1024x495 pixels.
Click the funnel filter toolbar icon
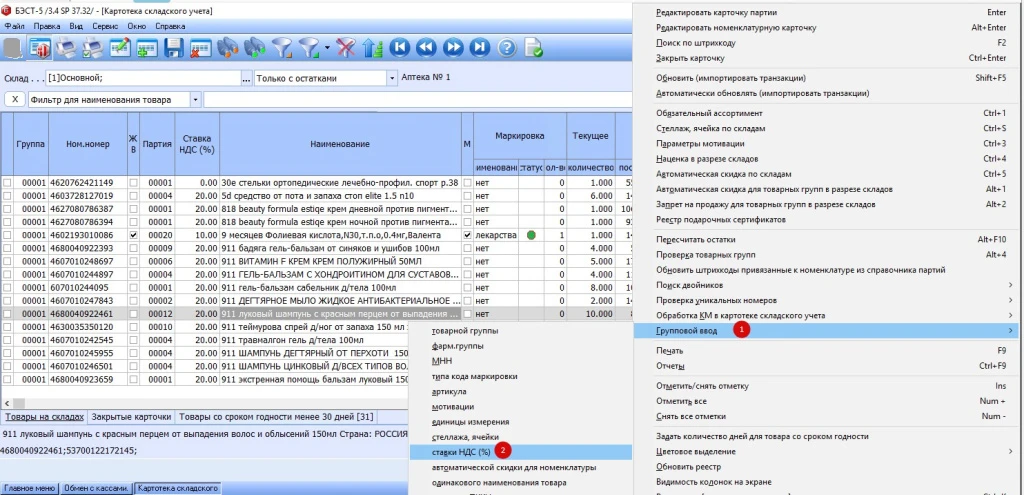coord(283,47)
